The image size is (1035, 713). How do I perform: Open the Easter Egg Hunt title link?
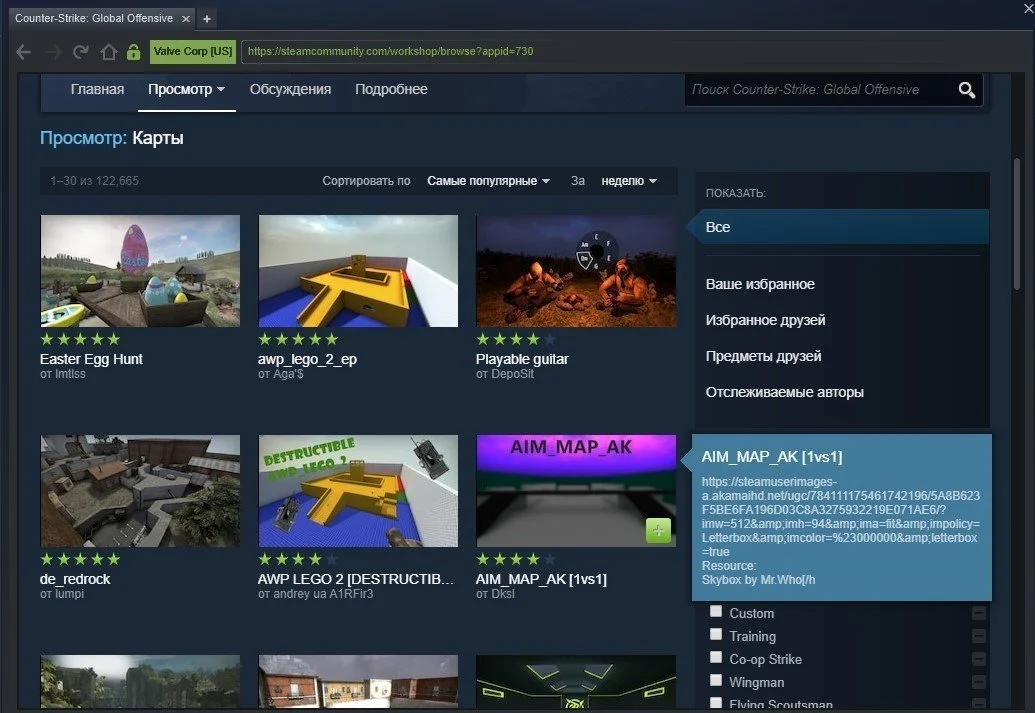91,359
